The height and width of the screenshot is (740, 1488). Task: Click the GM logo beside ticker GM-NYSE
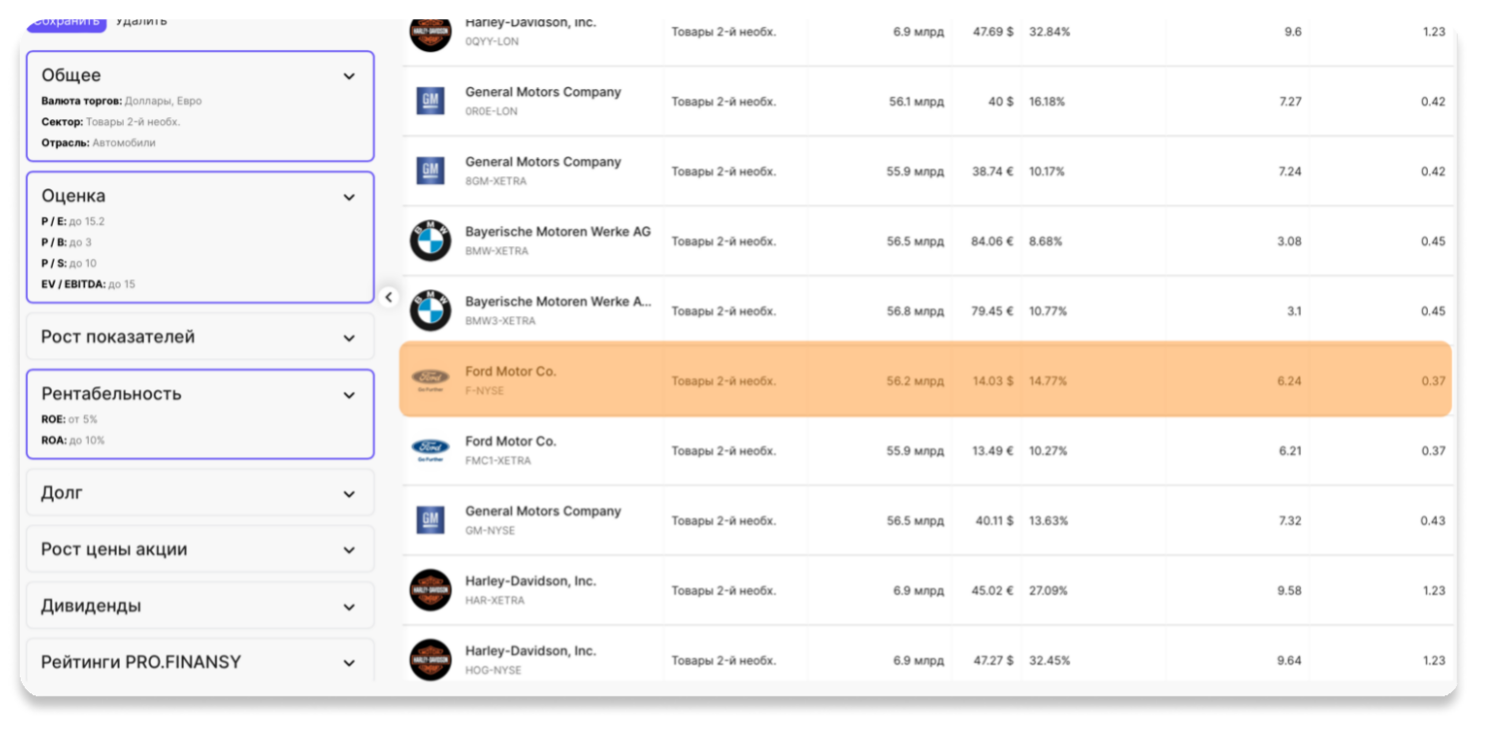[430, 520]
